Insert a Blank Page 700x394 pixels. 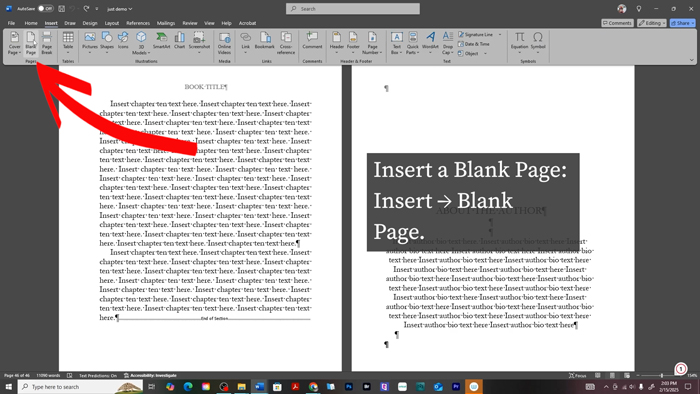(31, 43)
